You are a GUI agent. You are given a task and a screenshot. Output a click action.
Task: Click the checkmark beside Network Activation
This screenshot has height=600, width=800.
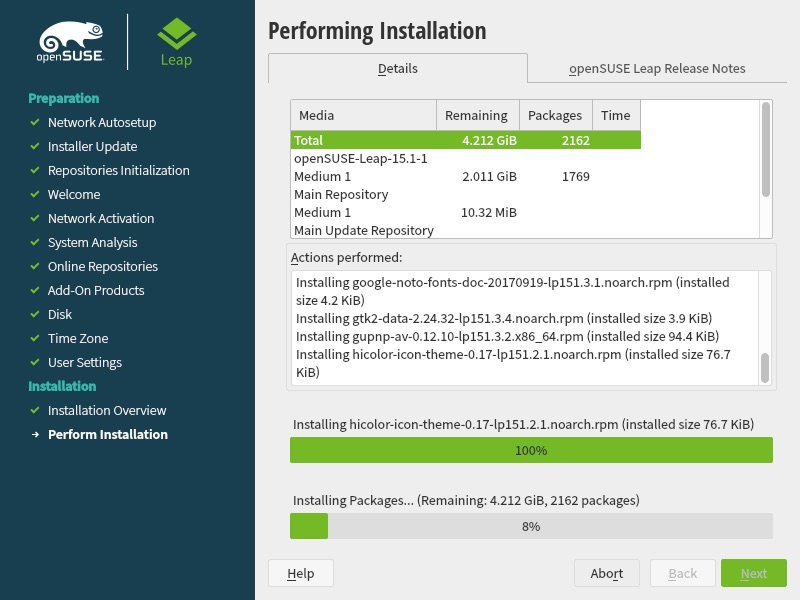(x=35, y=218)
